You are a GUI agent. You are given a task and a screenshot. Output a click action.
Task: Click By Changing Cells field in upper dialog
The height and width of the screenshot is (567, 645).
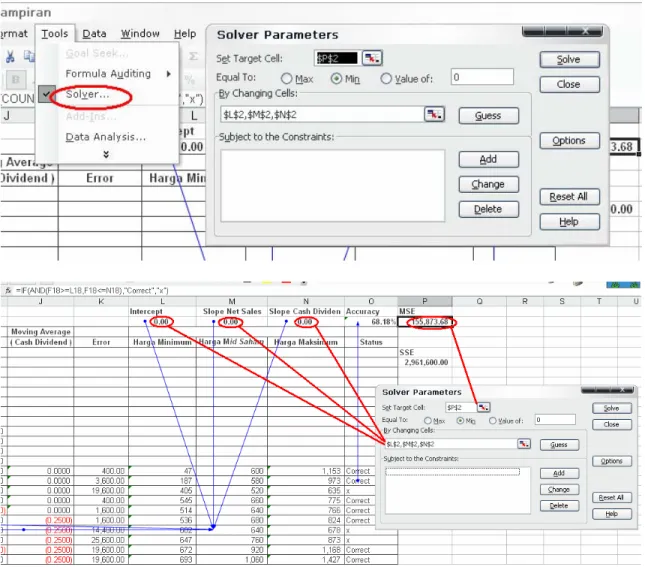tap(322, 114)
